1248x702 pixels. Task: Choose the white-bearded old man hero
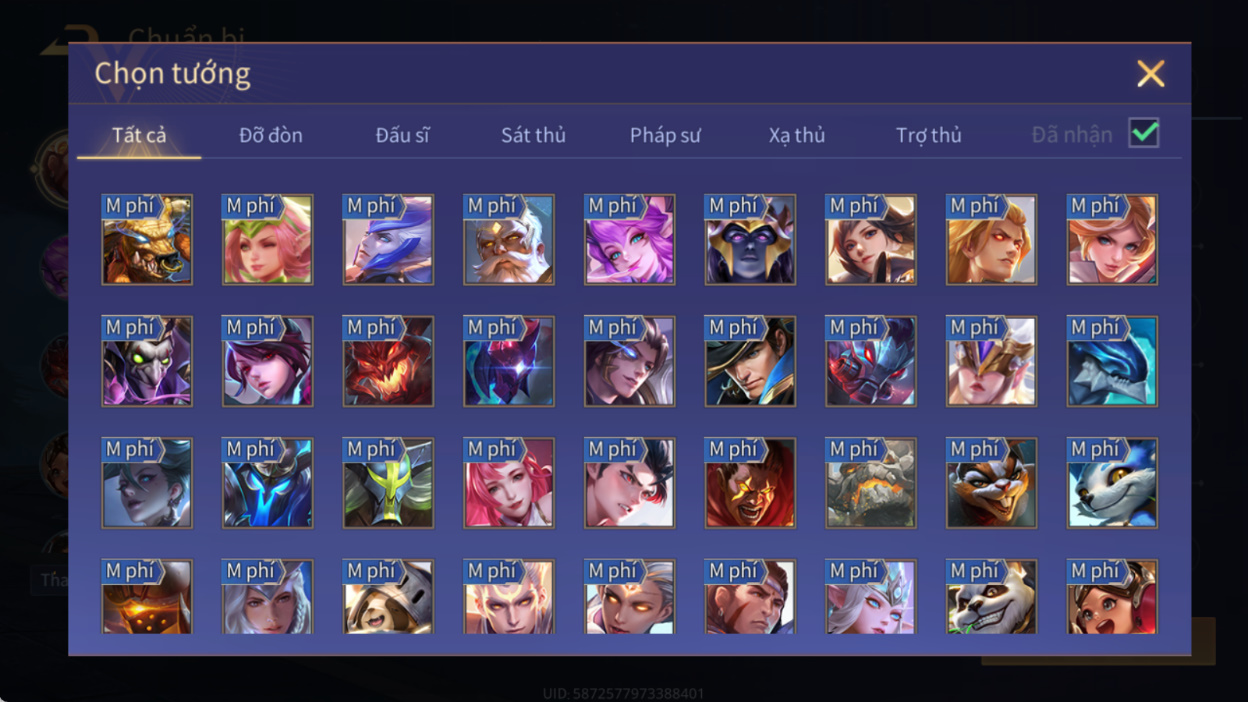point(509,240)
